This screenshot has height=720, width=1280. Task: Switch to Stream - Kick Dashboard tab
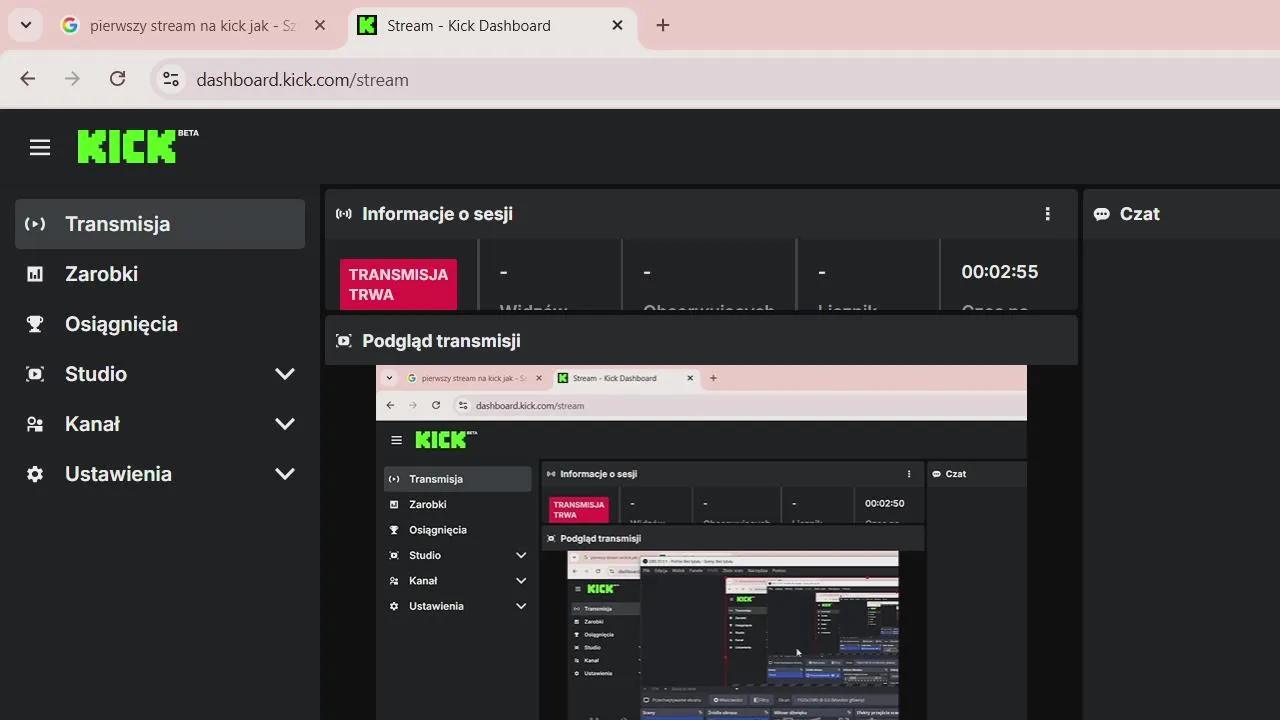coord(493,26)
